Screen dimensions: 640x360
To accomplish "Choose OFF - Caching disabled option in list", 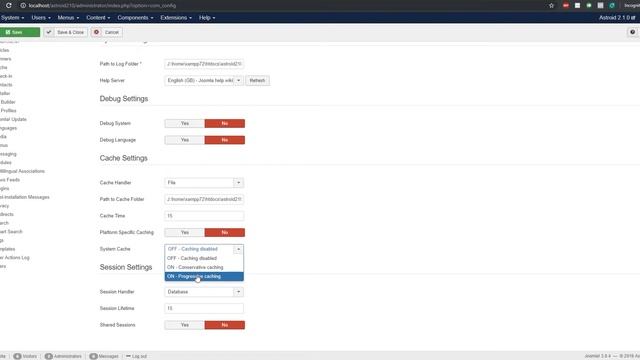I will [x=204, y=258].
